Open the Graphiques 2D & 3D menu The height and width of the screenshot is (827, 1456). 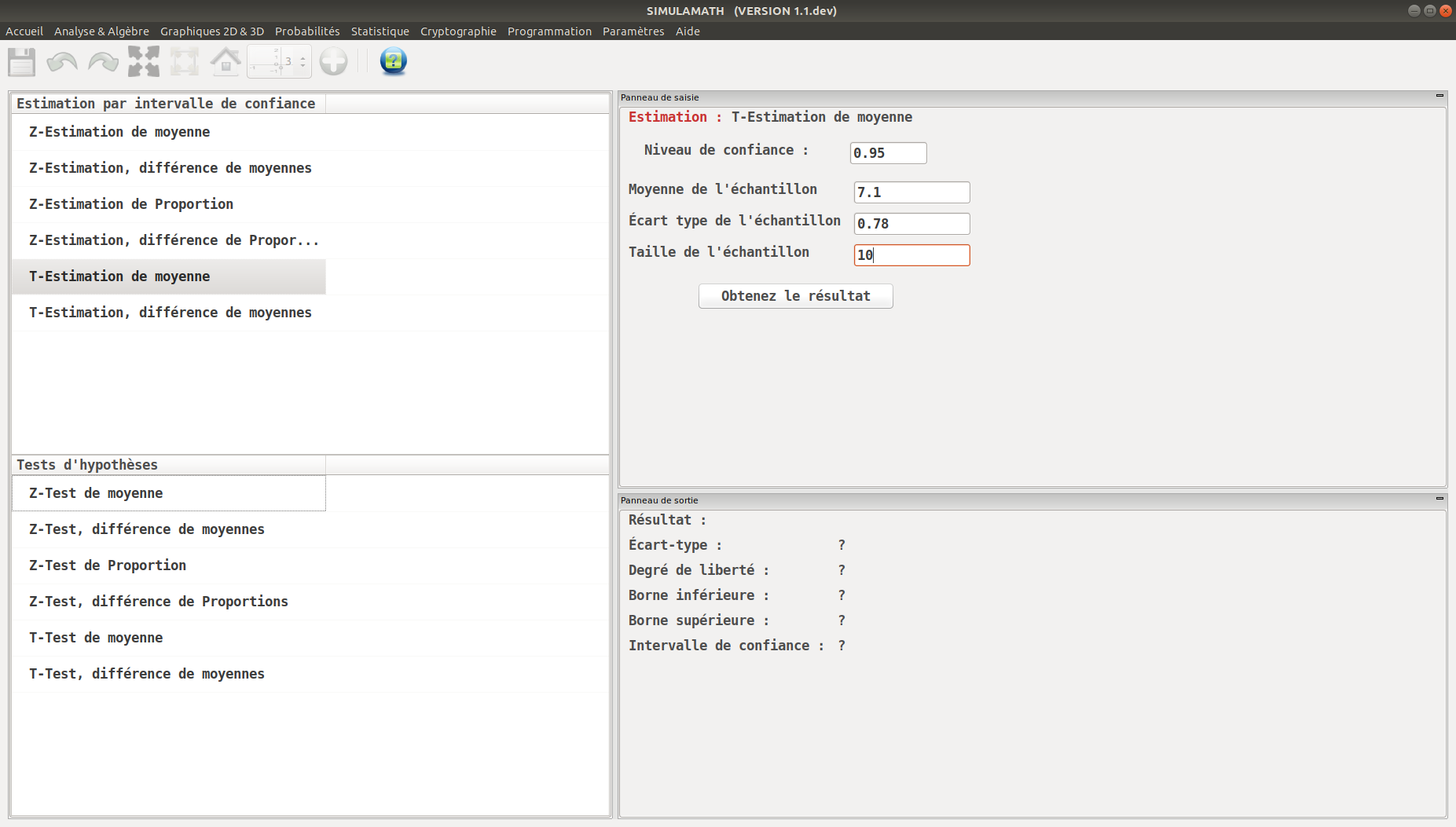tap(212, 31)
